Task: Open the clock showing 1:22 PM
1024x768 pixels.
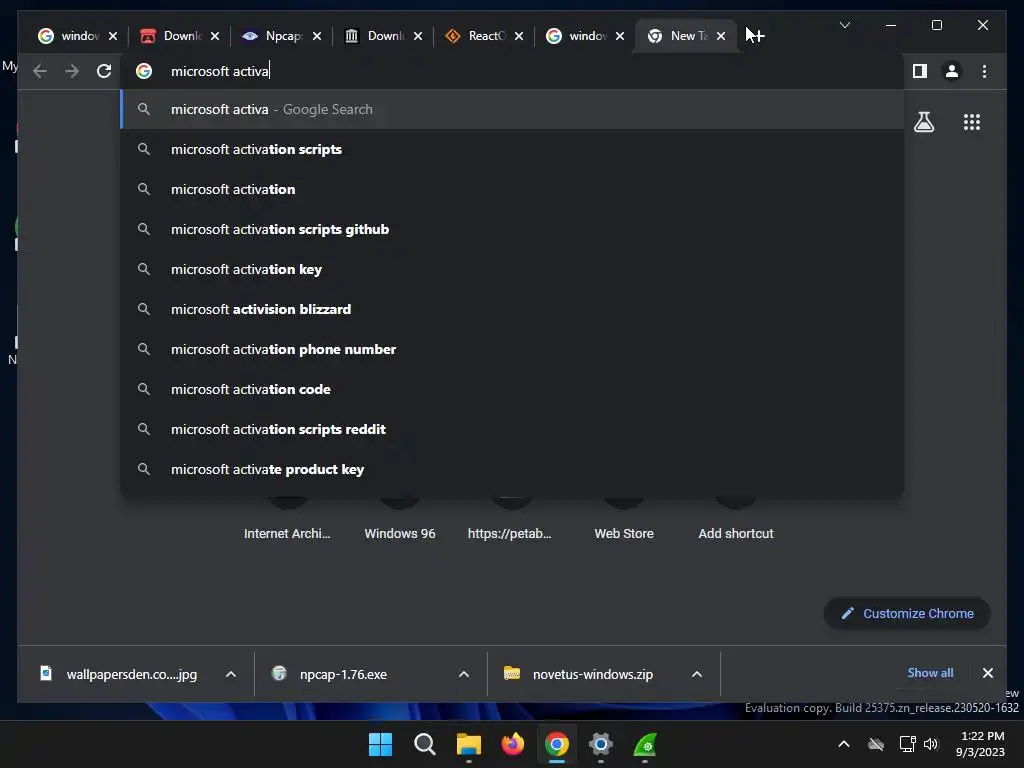Action: pos(981,744)
